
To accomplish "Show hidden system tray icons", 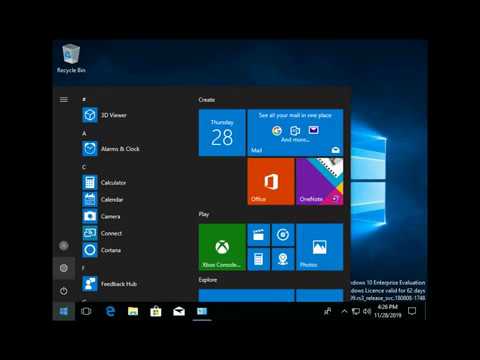I will tap(344, 311).
